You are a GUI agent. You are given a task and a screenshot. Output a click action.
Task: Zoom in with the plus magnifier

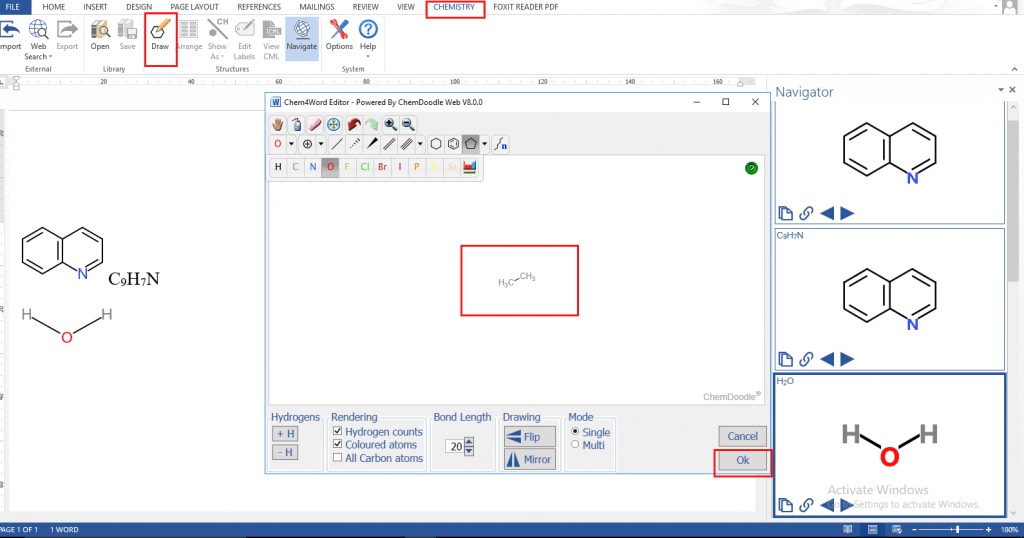pyautogui.click(x=391, y=124)
